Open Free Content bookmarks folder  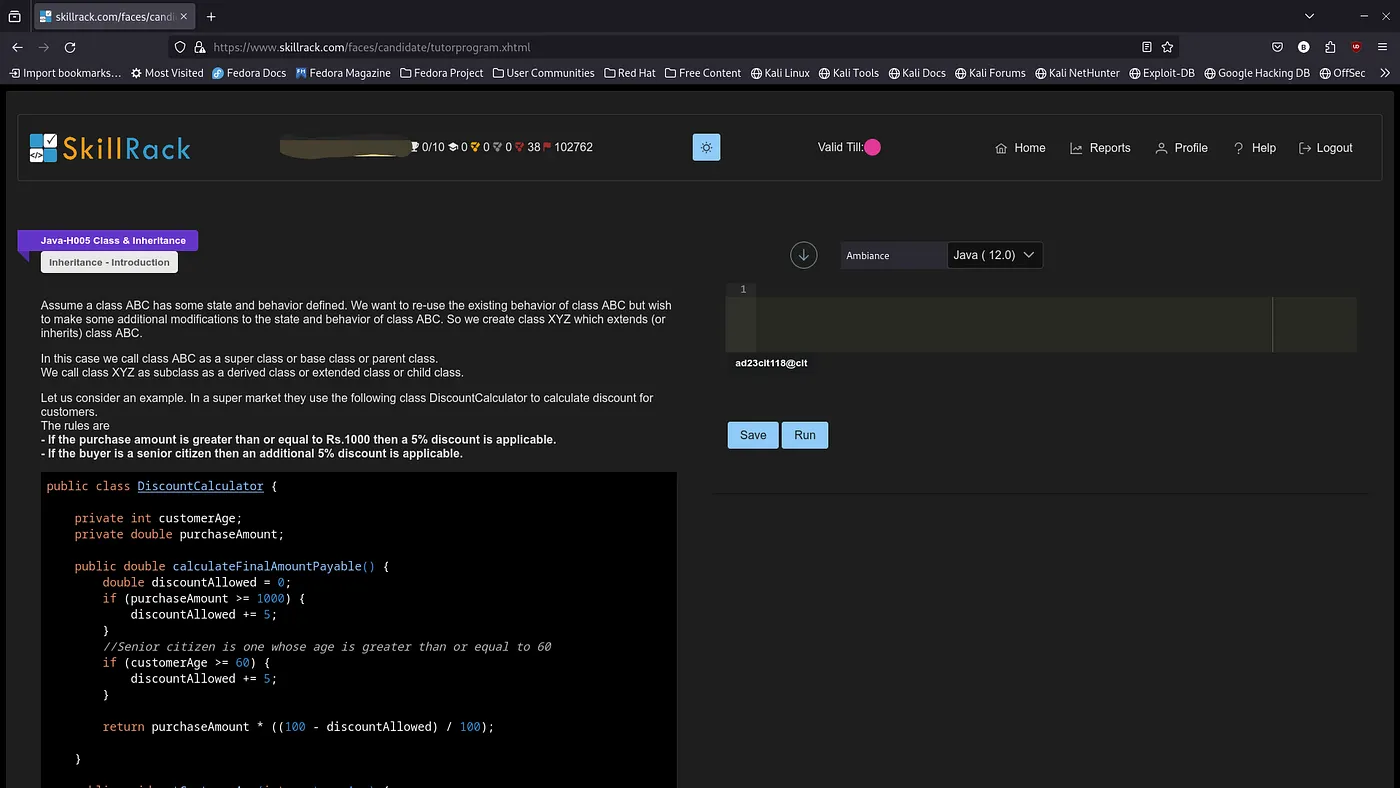703,73
